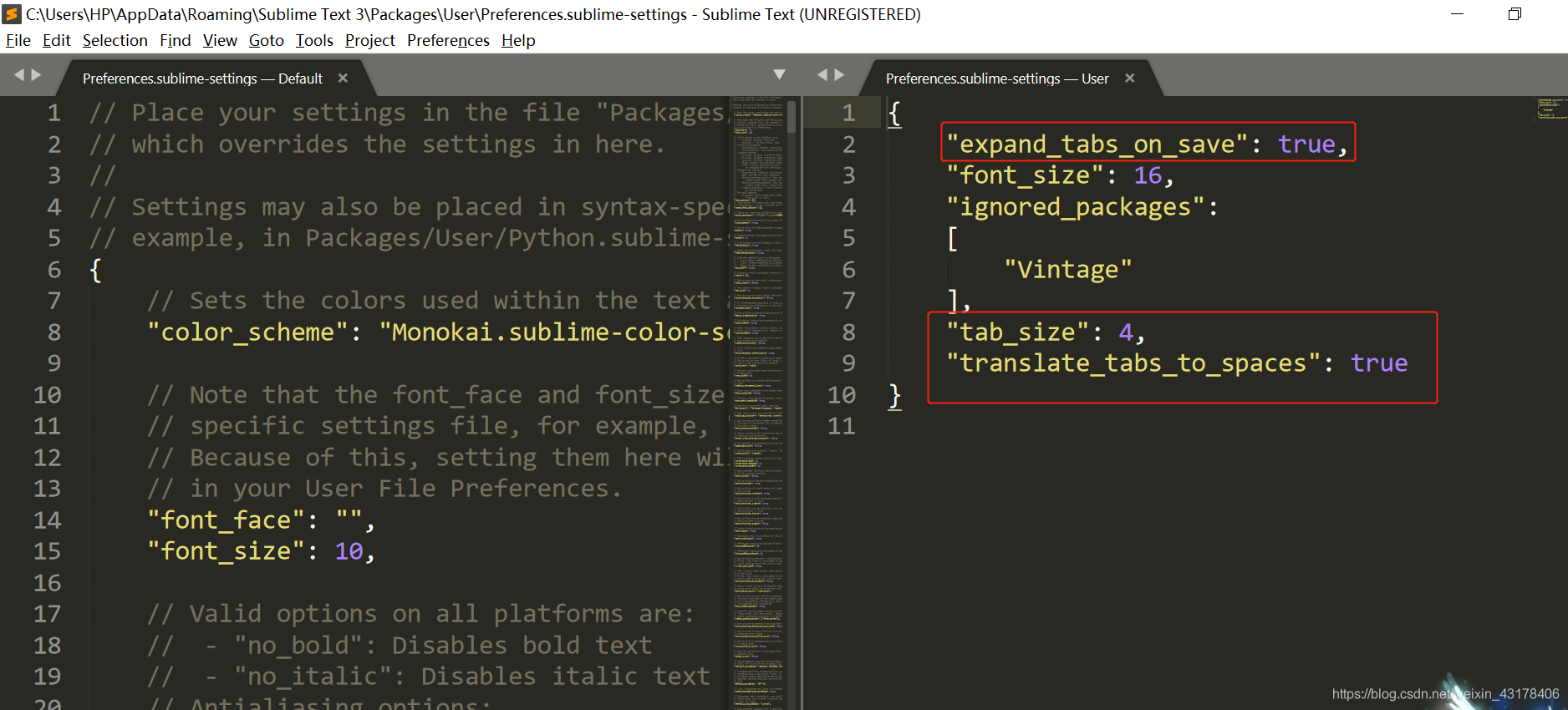Open the Preferences menu
Viewport: 1568px width, 710px height.
tap(448, 40)
